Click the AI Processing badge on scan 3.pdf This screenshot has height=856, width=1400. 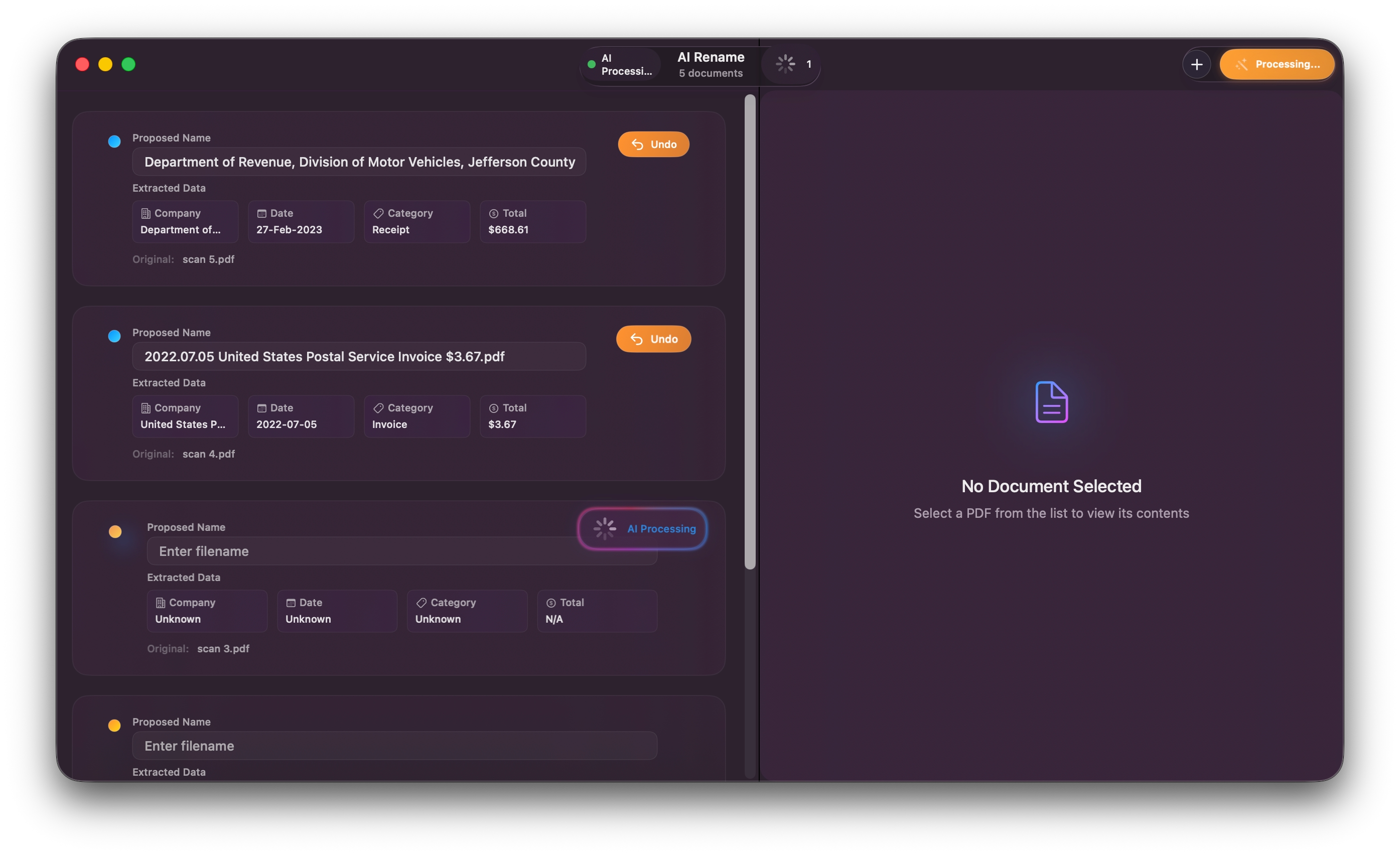click(x=643, y=529)
